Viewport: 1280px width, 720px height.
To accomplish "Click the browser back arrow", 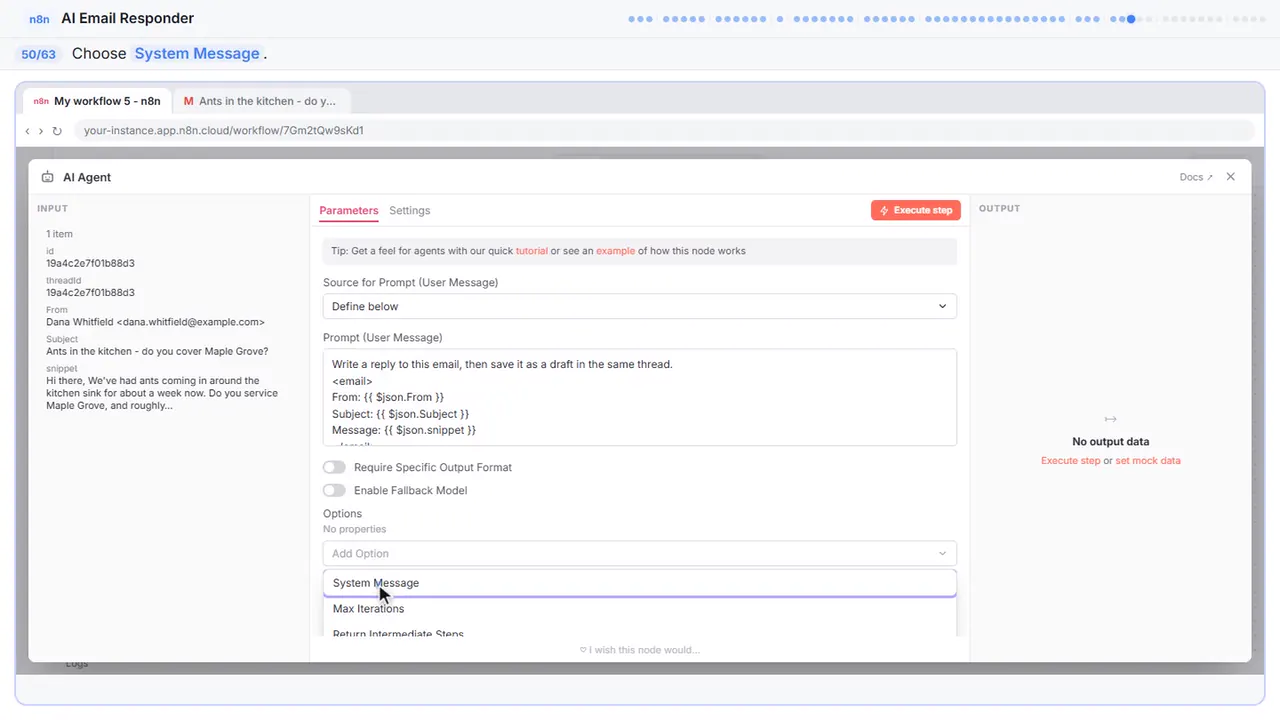I will point(27,131).
